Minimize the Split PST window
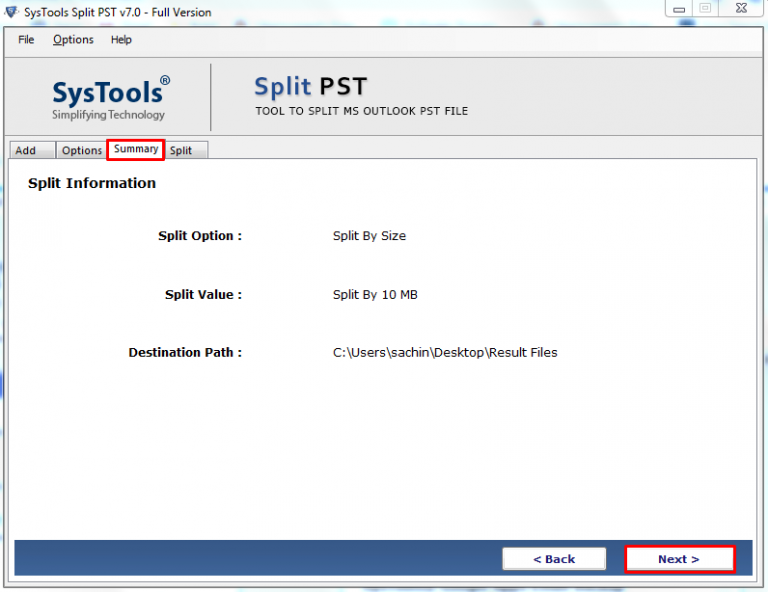 pos(679,9)
